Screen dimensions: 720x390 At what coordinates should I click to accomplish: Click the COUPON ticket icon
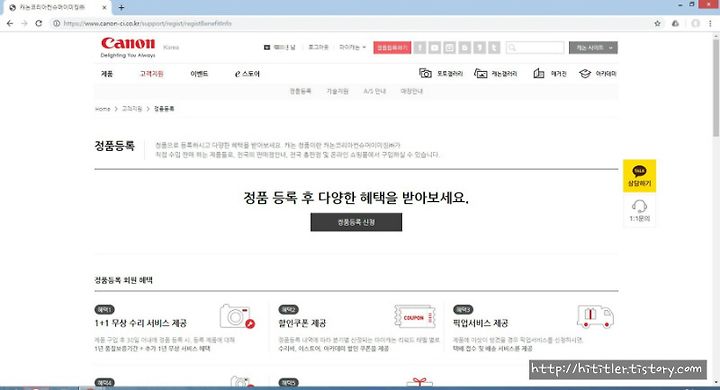(x=415, y=316)
